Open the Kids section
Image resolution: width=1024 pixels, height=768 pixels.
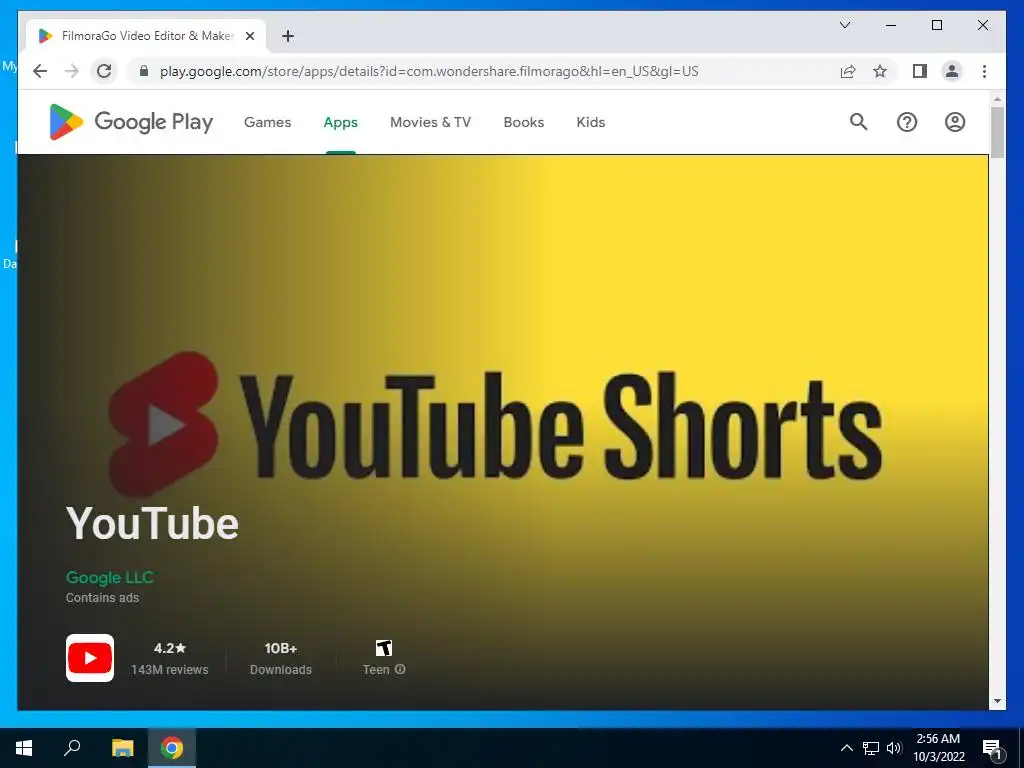pos(590,122)
